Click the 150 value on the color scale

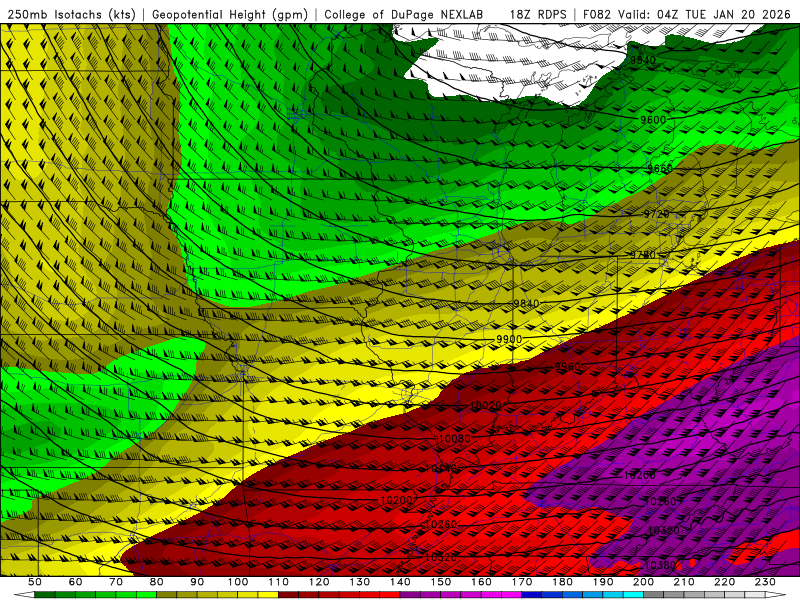click(x=441, y=582)
